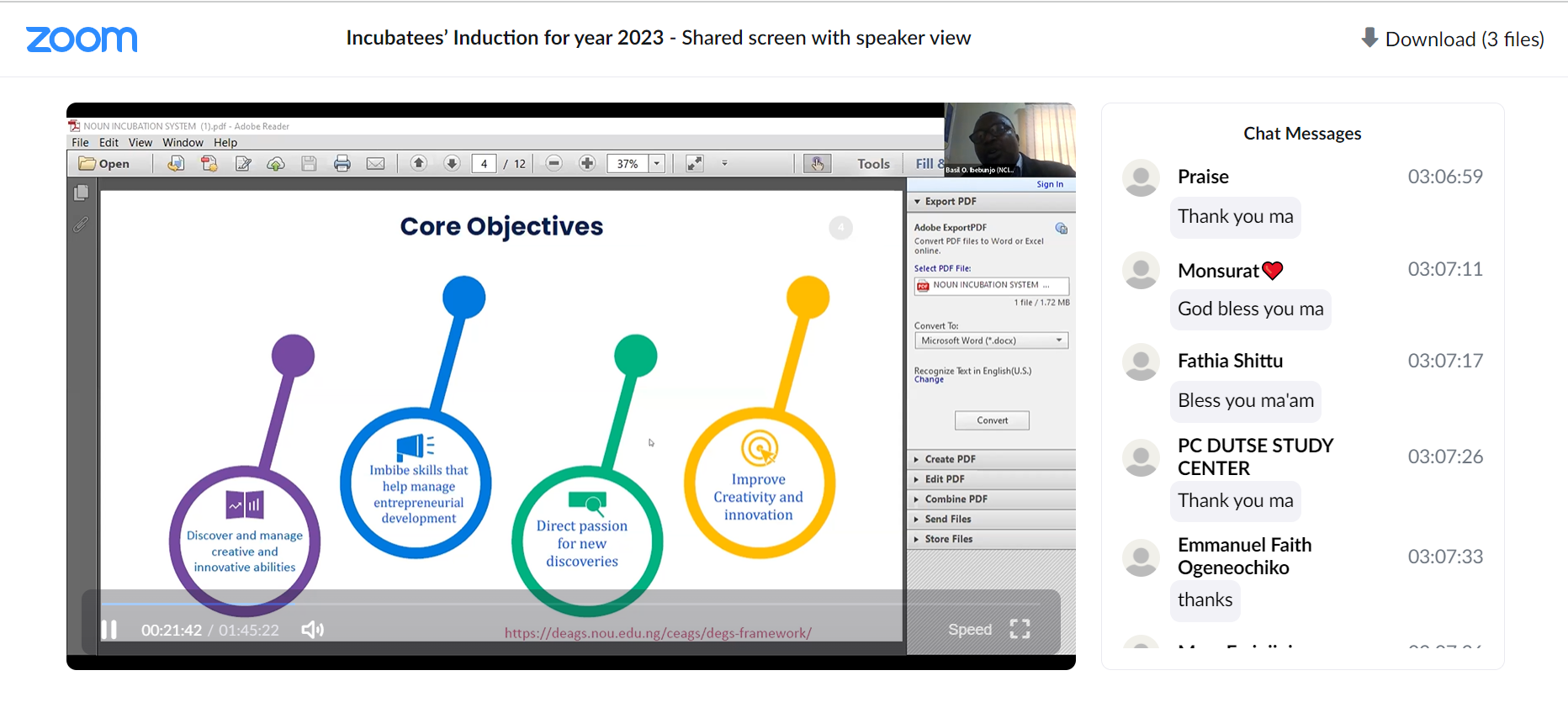The height and width of the screenshot is (718, 1568).
Task: Open the playback Speed menu
Action: coord(970,630)
